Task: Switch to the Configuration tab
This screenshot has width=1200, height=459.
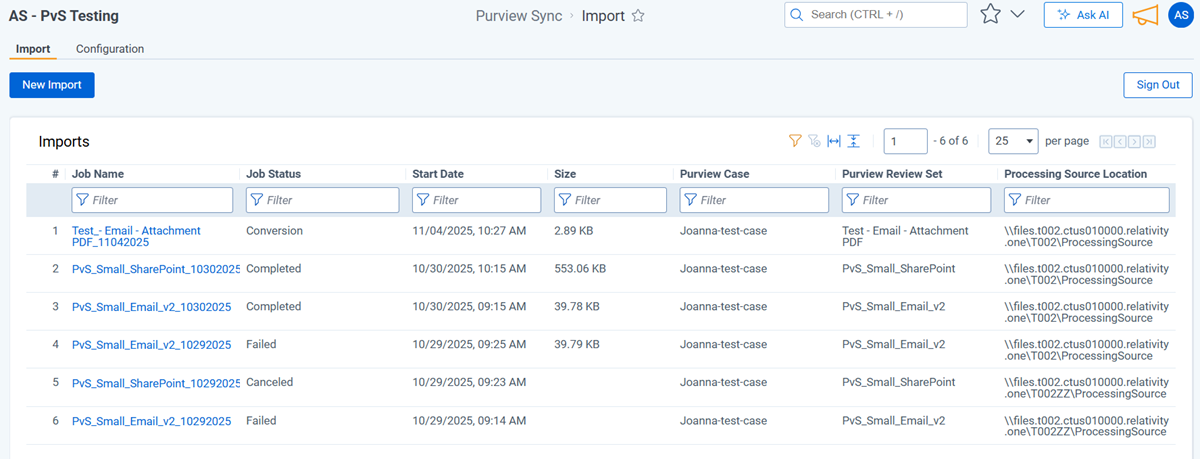Action: click(x=110, y=49)
